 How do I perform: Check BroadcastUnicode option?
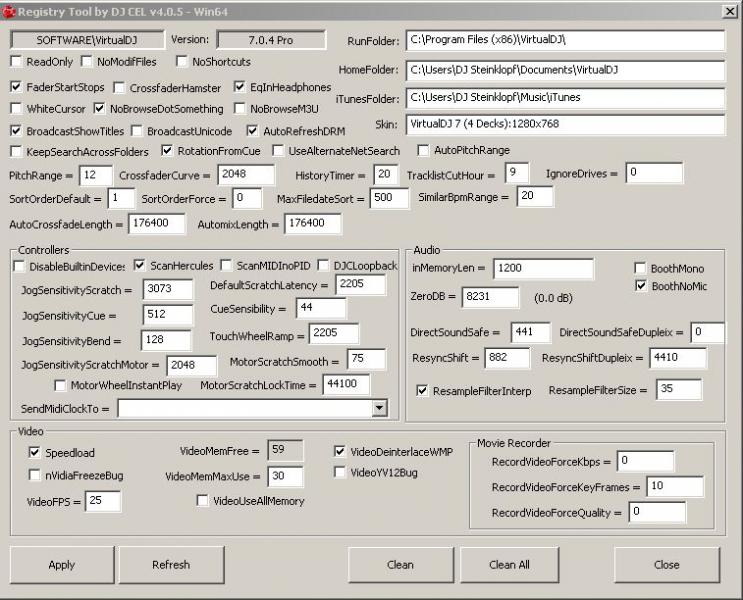coord(137,131)
